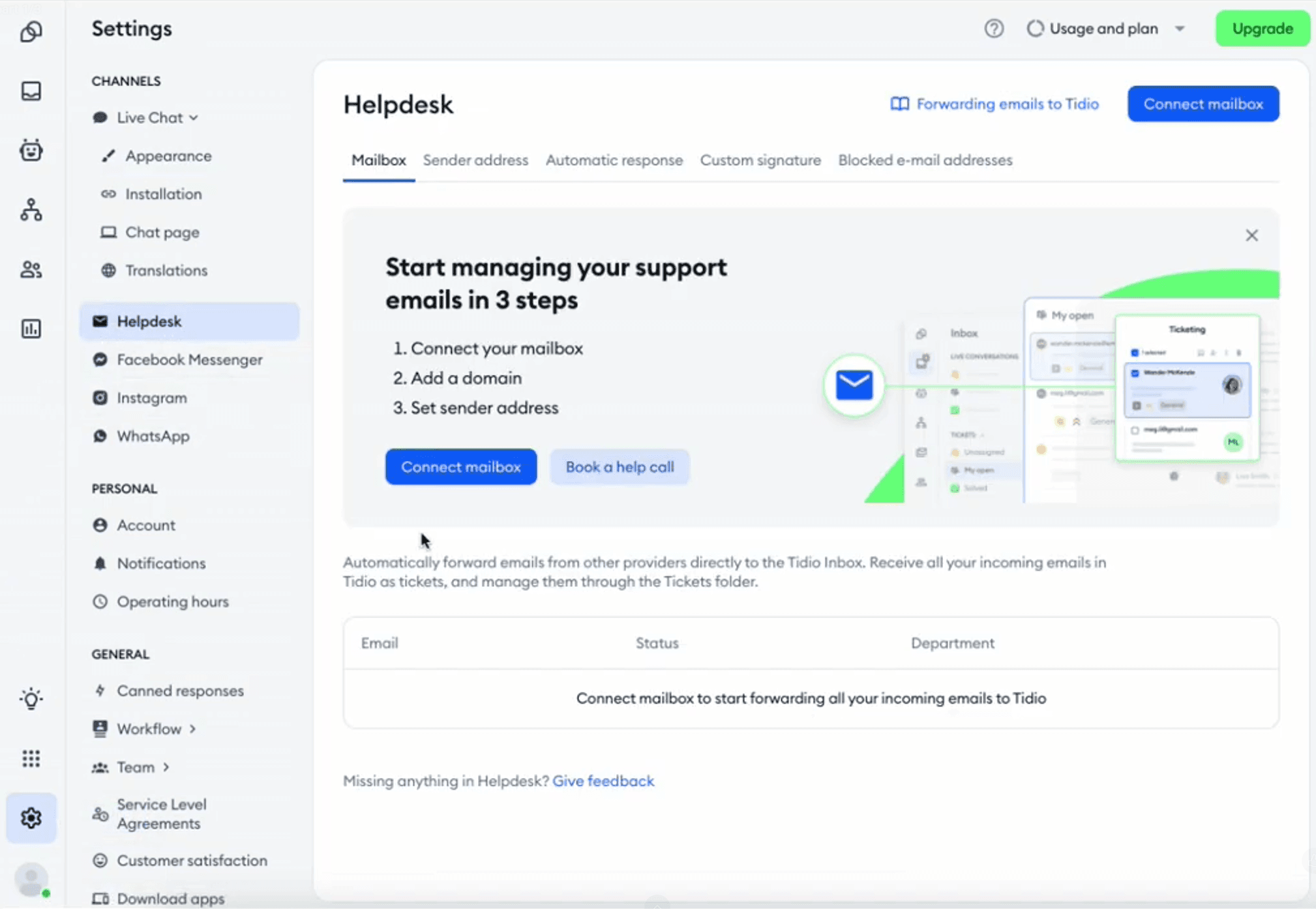Select the Mailbox tab

379,160
